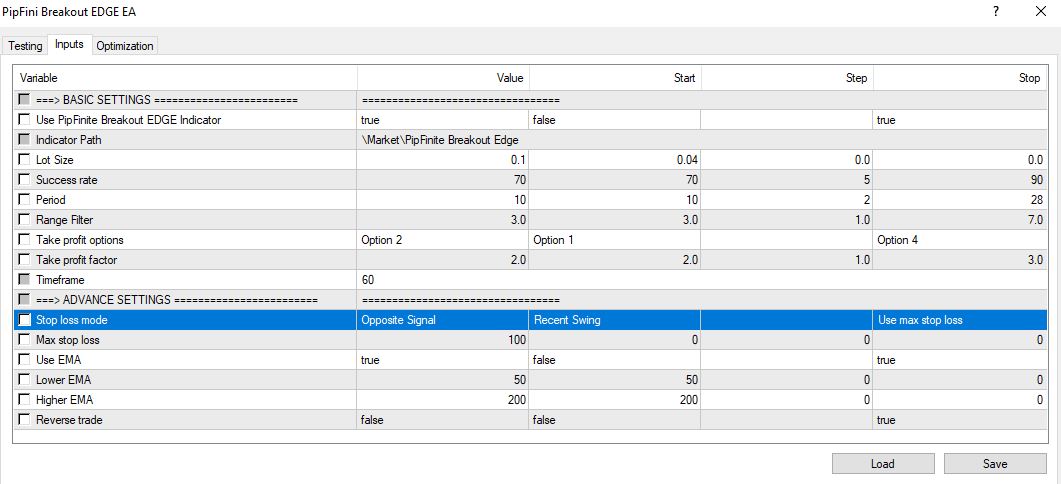
Task: Open the Inputs tab
Action: pyautogui.click(x=70, y=45)
